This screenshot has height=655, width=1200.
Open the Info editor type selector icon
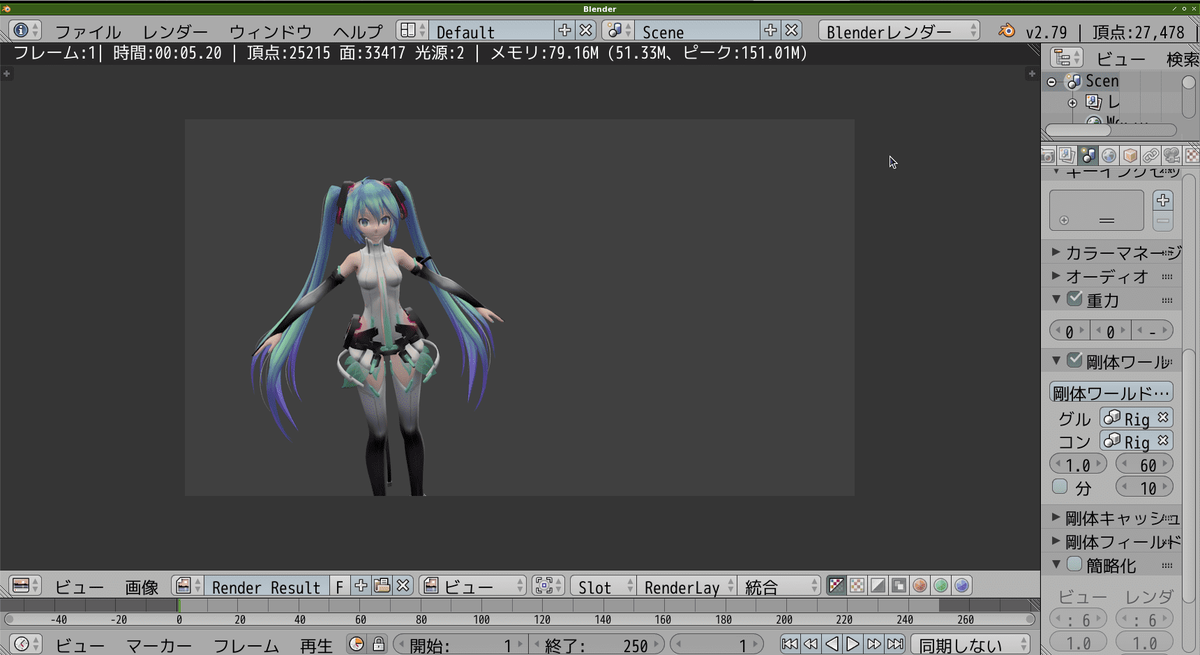25,31
